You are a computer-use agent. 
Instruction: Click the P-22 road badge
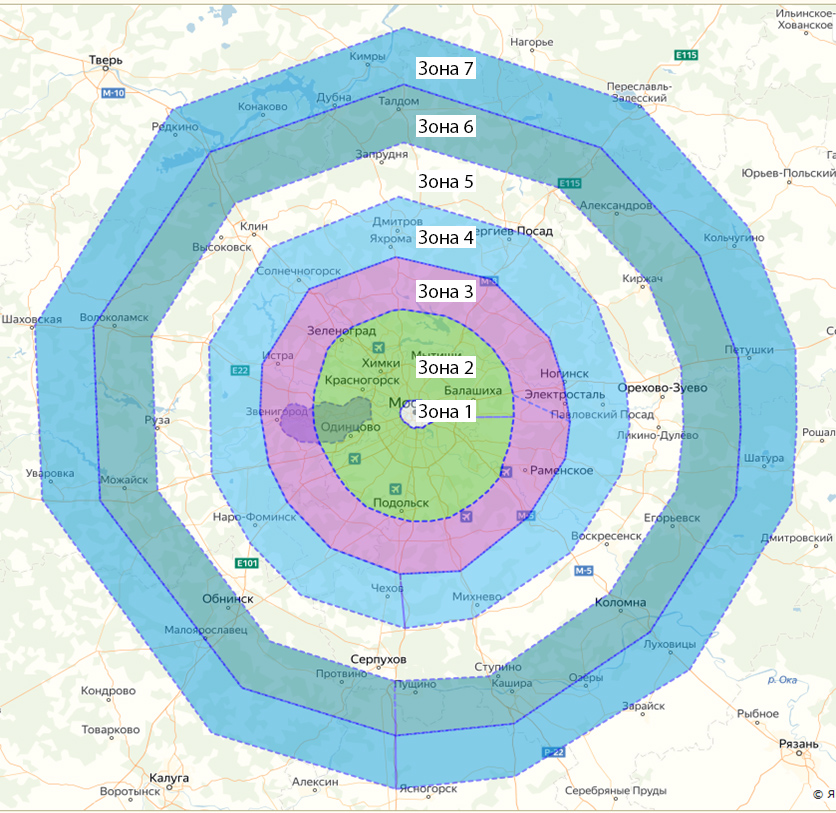(x=553, y=752)
